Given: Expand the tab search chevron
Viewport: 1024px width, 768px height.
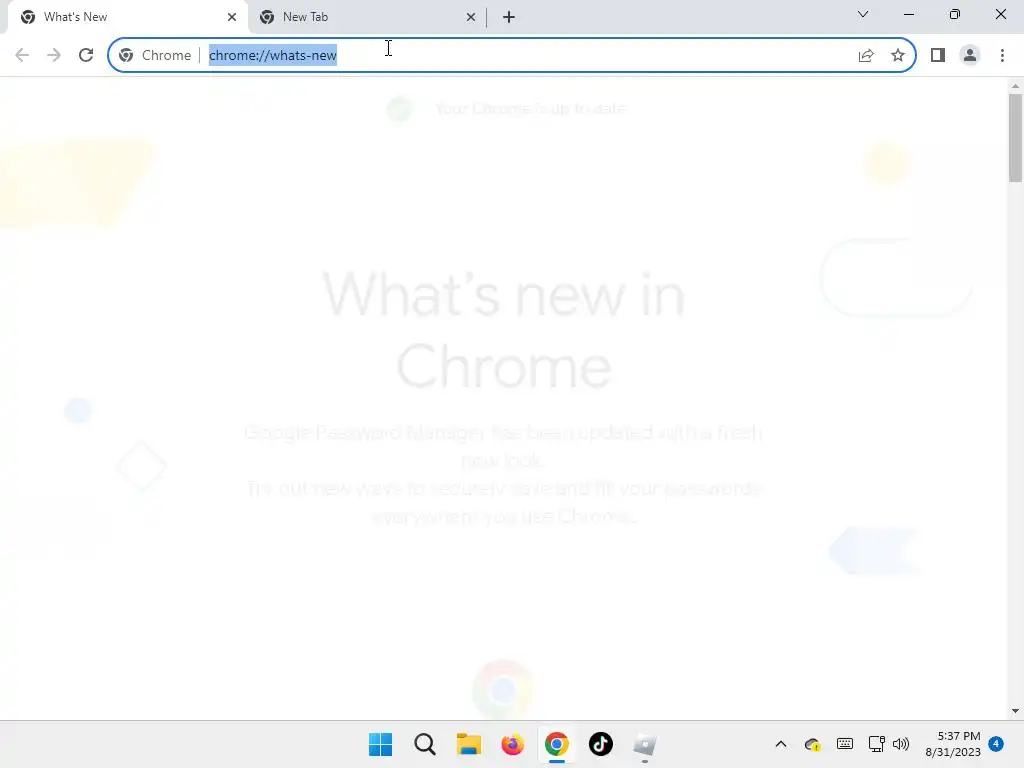Looking at the screenshot, I should point(863,14).
